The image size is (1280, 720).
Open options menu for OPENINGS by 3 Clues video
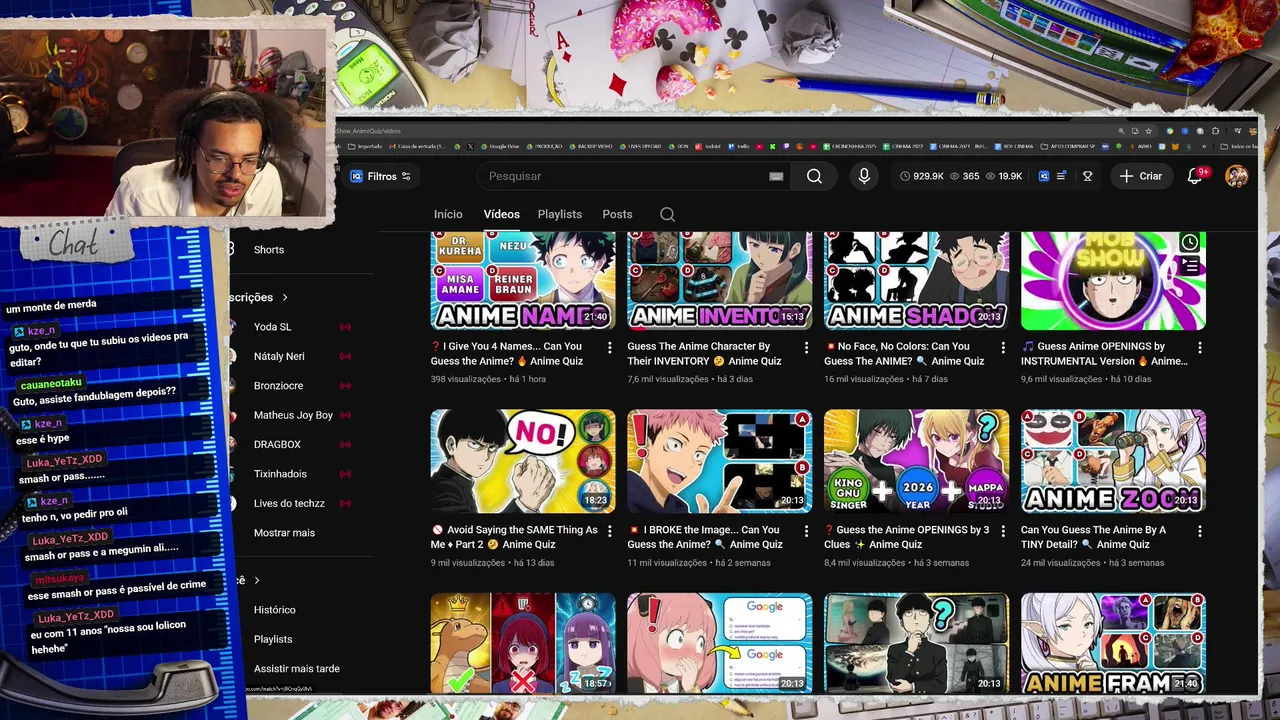click(1003, 530)
